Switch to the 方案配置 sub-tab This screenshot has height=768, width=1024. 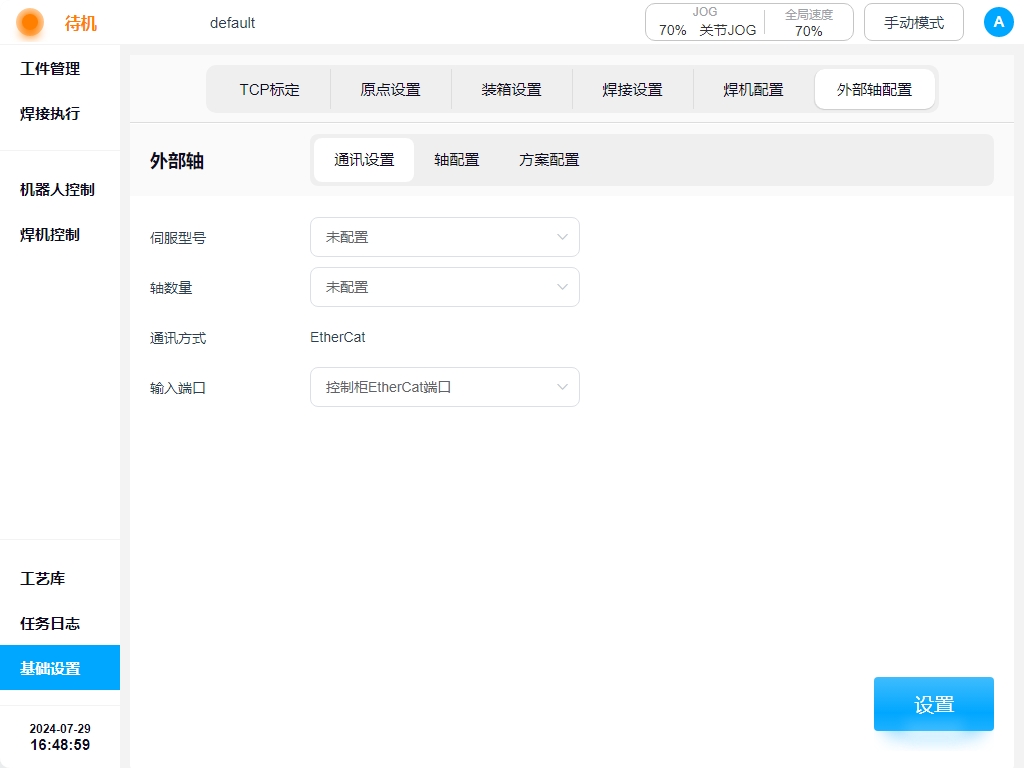coord(549,160)
